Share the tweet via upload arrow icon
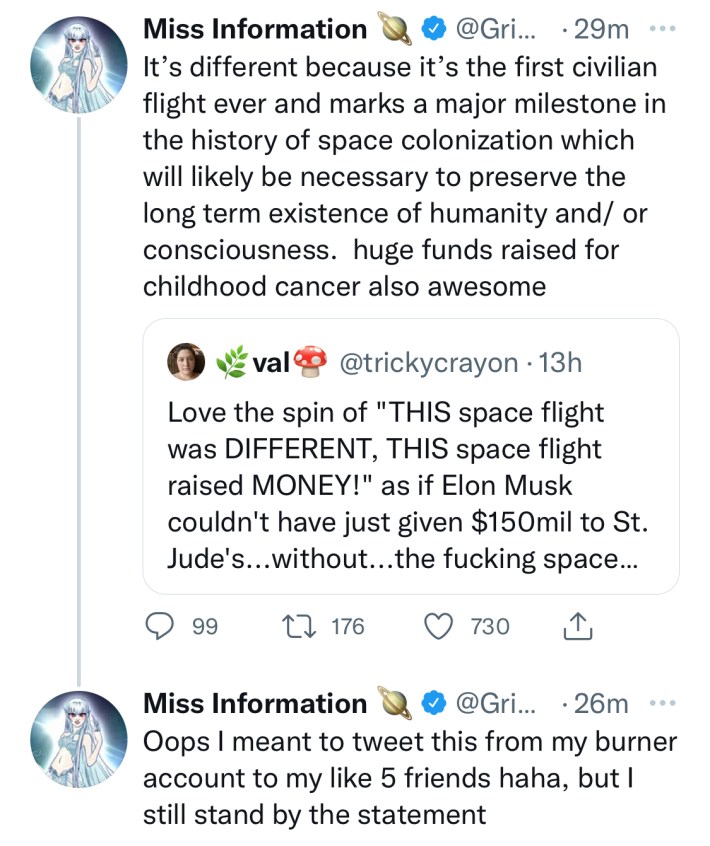 click(577, 627)
